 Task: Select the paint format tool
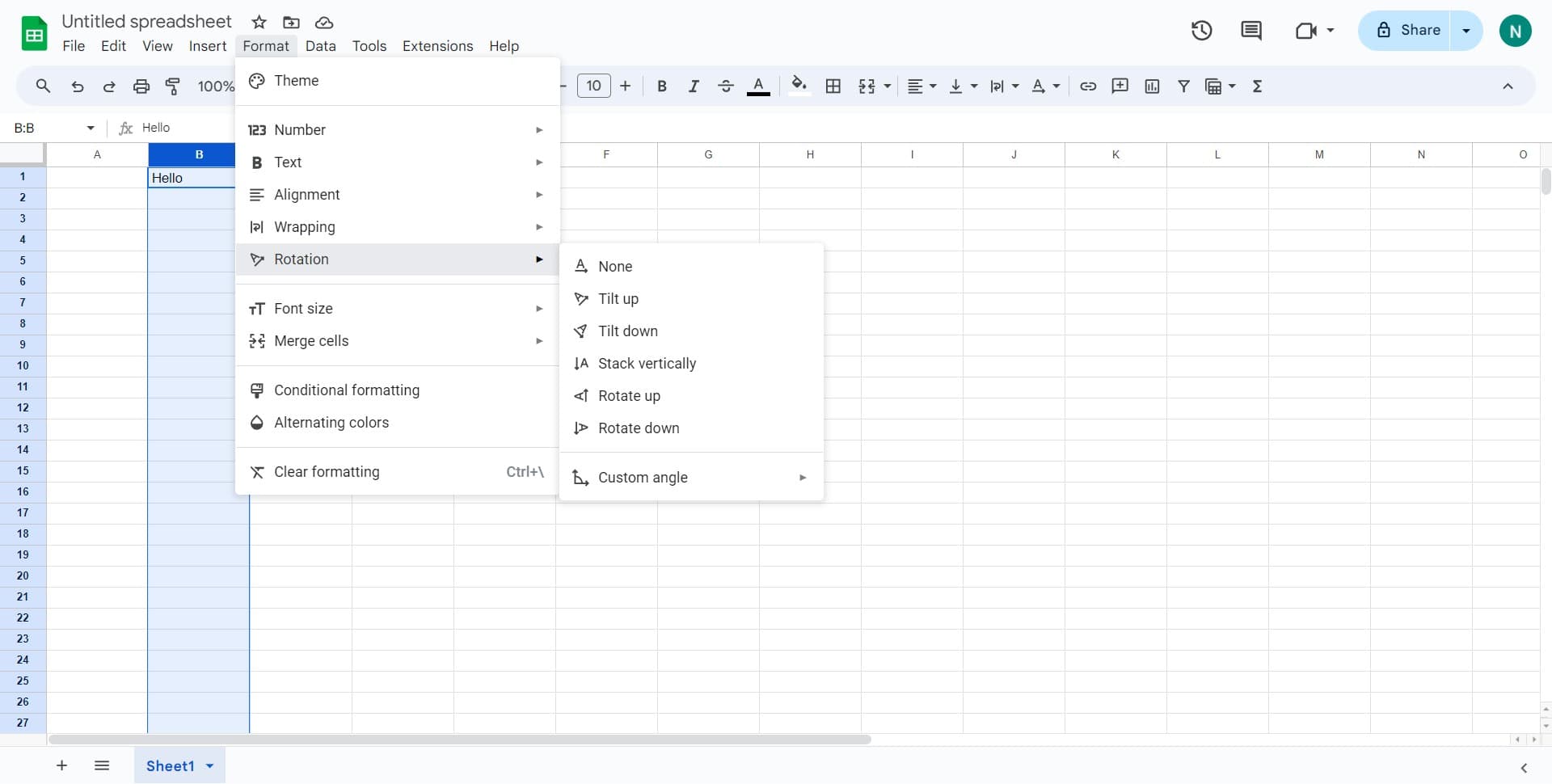[172, 86]
